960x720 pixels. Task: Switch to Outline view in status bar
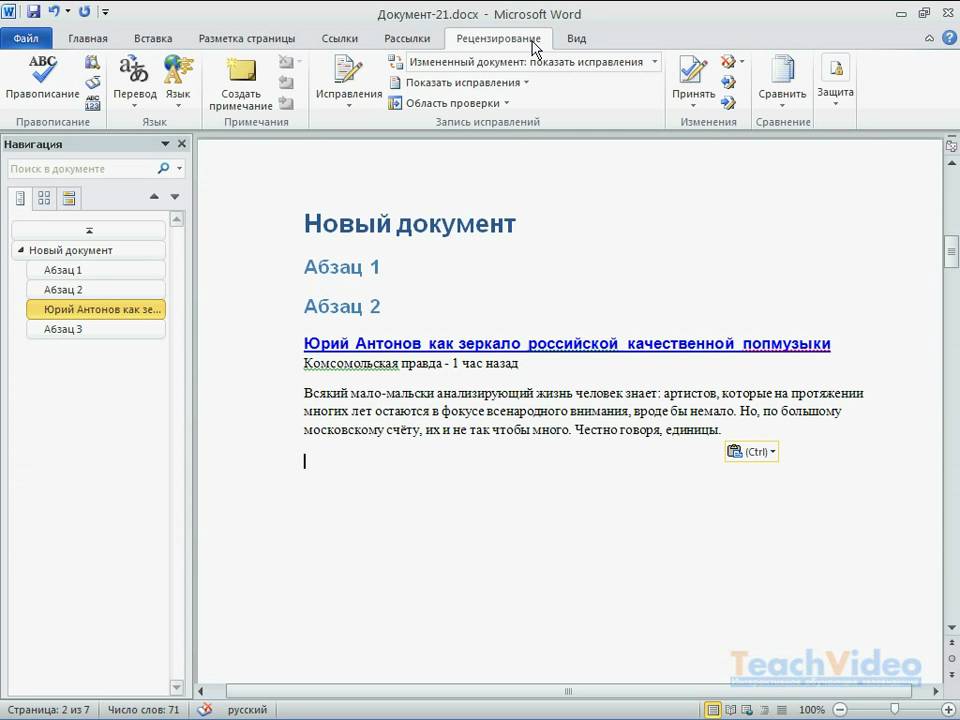pyautogui.click(x=765, y=710)
